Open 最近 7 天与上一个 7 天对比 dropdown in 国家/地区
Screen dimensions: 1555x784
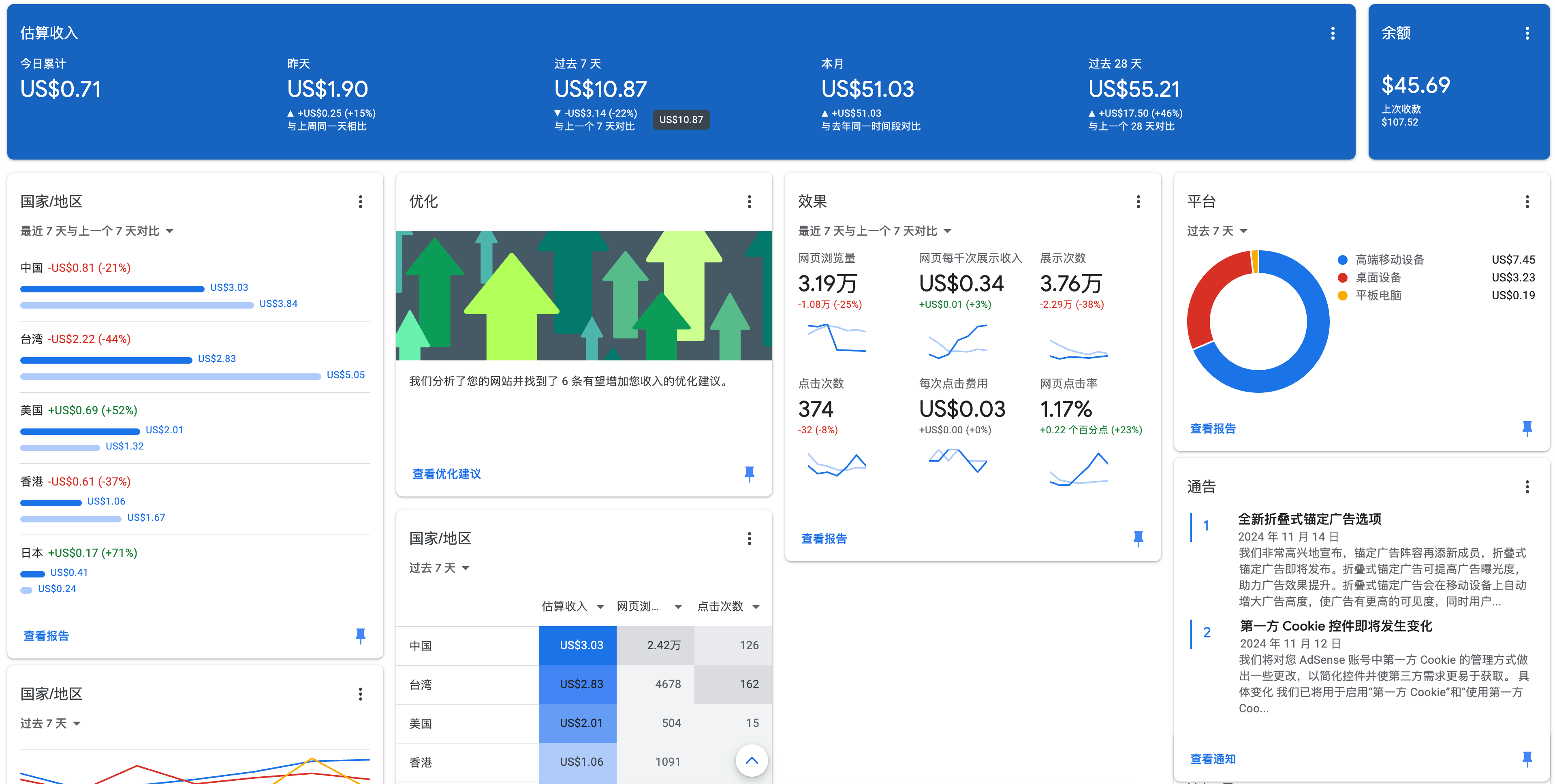point(97,231)
